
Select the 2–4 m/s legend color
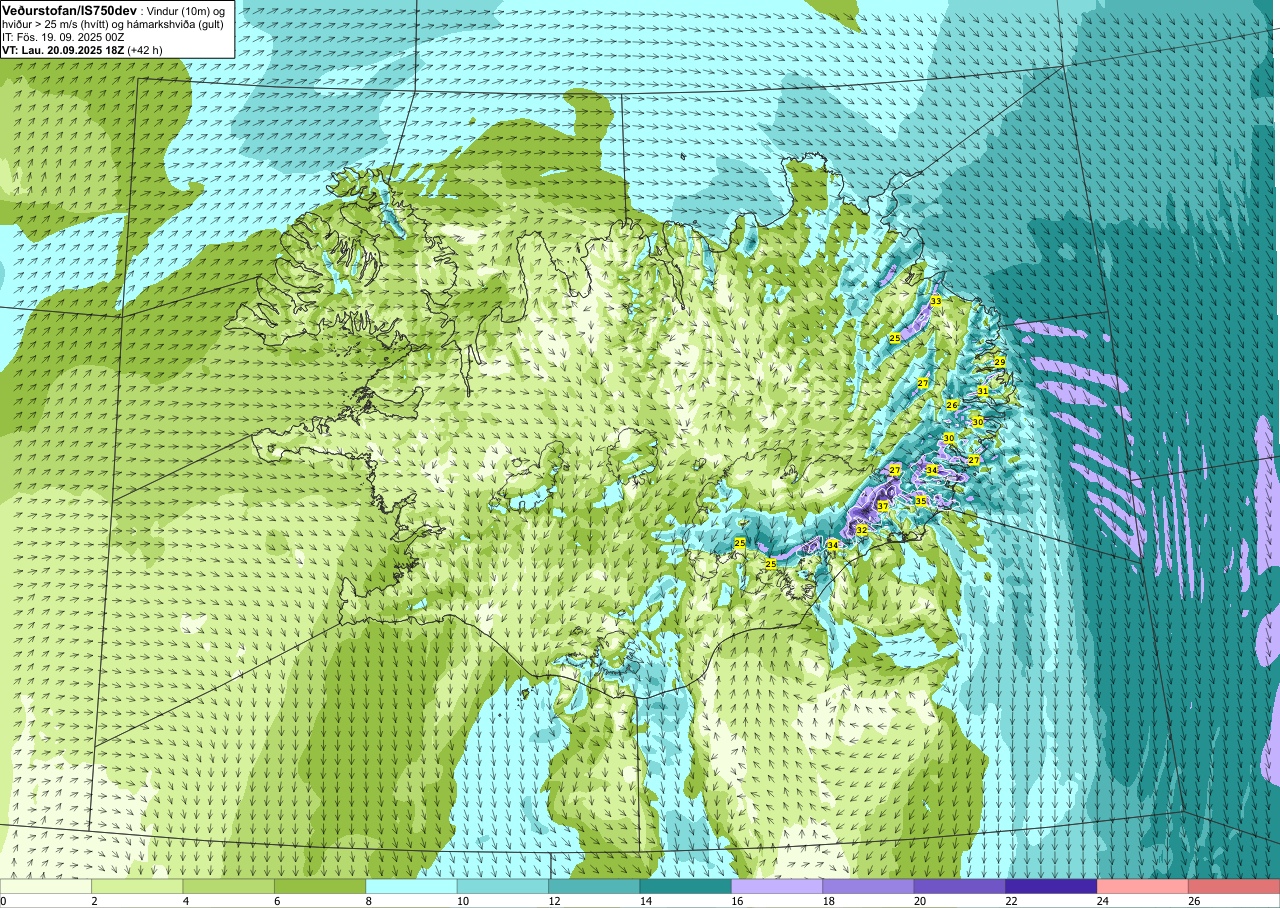click(137, 886)
